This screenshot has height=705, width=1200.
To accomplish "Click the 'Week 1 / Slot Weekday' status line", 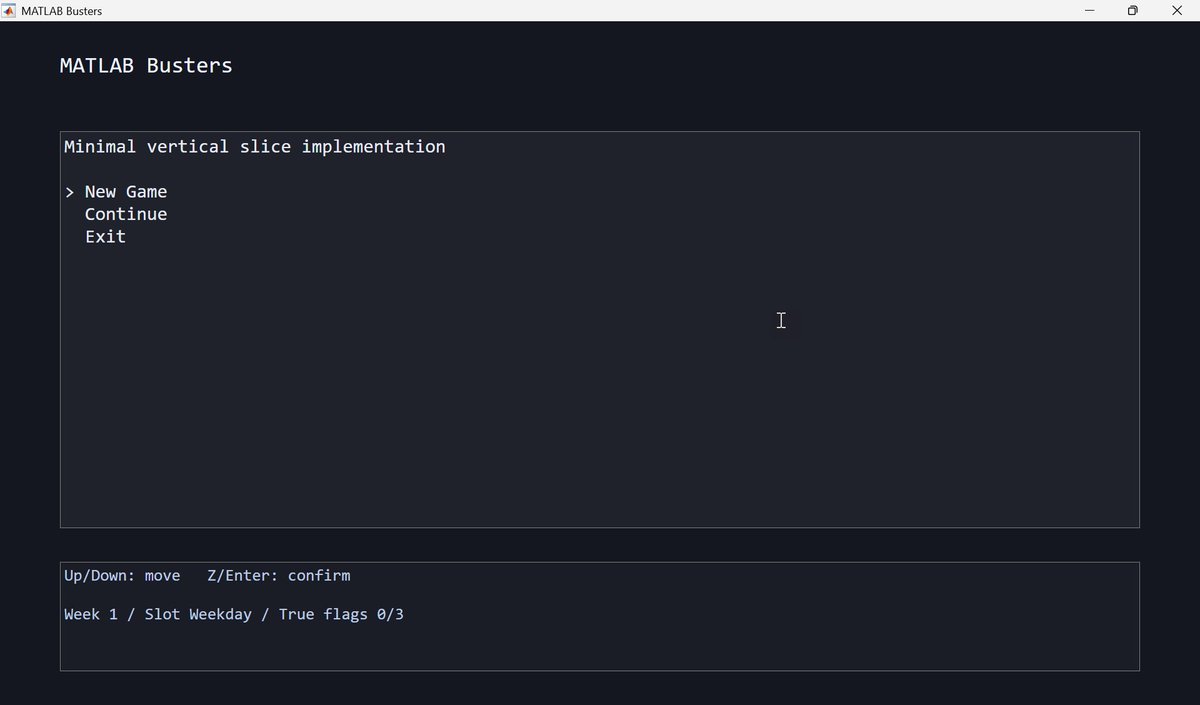I will click(234, 614).
